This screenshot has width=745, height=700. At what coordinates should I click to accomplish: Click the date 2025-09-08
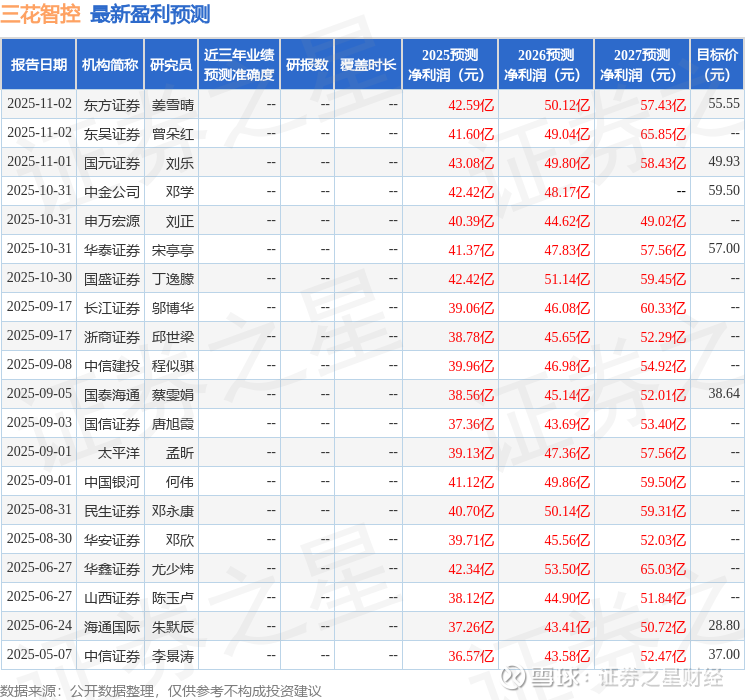click(39, 364)
